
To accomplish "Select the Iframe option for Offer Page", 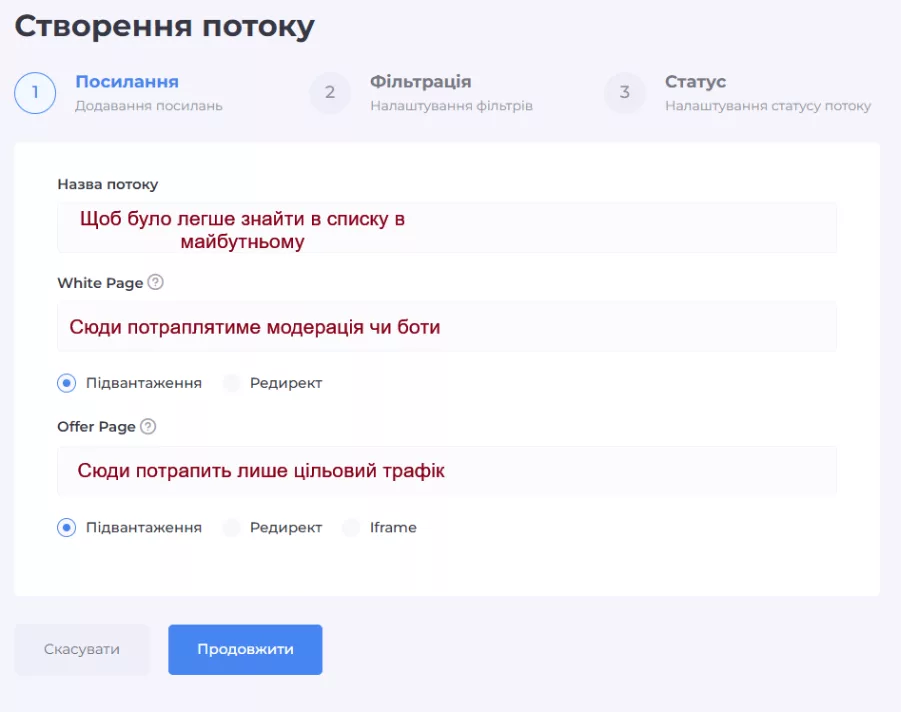I will (x=351, y=527).
